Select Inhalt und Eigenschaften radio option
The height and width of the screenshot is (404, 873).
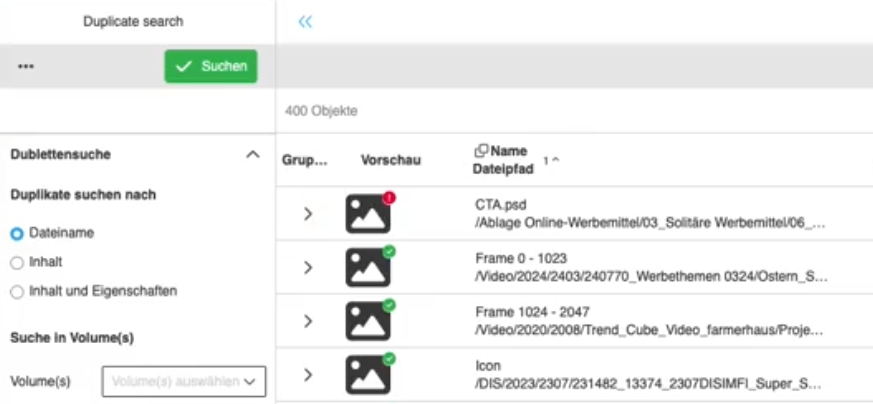[x=17, y=292]
